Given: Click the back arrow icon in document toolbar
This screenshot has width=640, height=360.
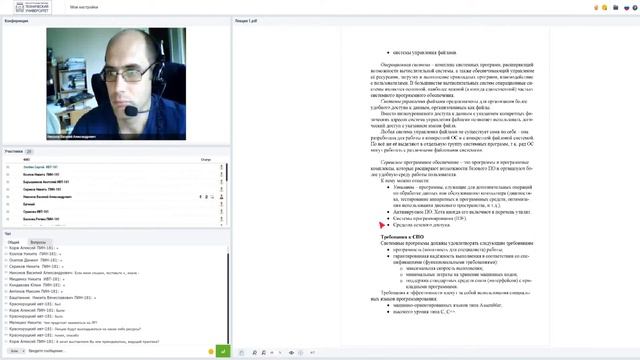Looking at the screenshot, I should [x=313, y=353].
